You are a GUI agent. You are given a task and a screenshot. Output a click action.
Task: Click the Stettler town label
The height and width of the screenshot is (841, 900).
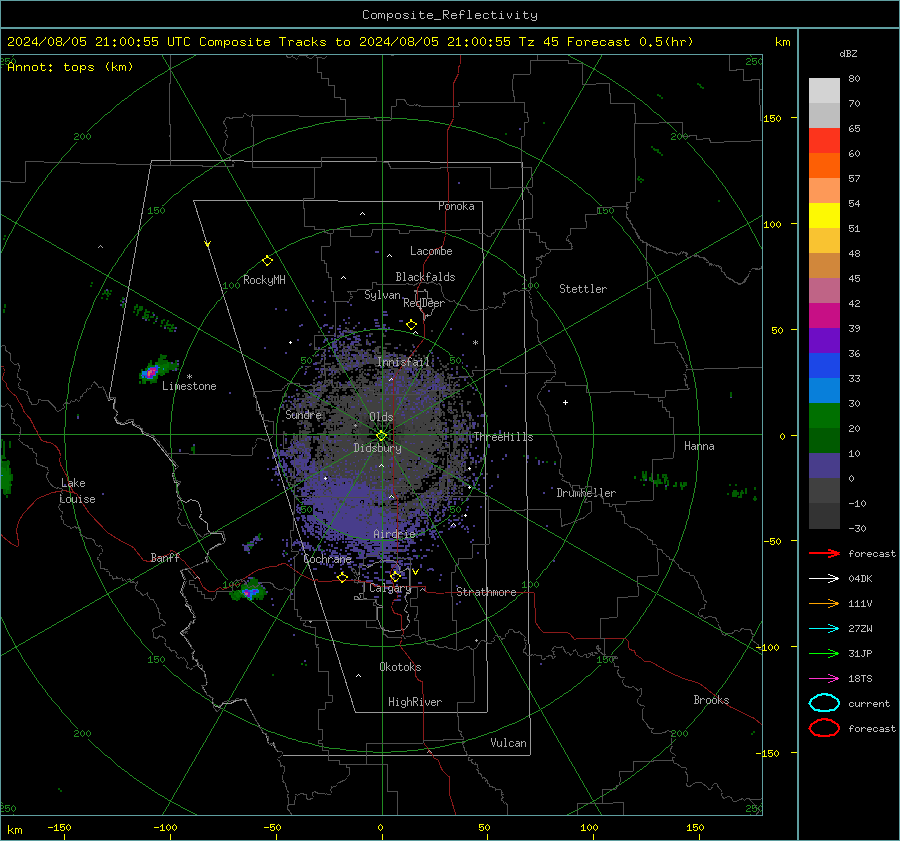point(583,289)
